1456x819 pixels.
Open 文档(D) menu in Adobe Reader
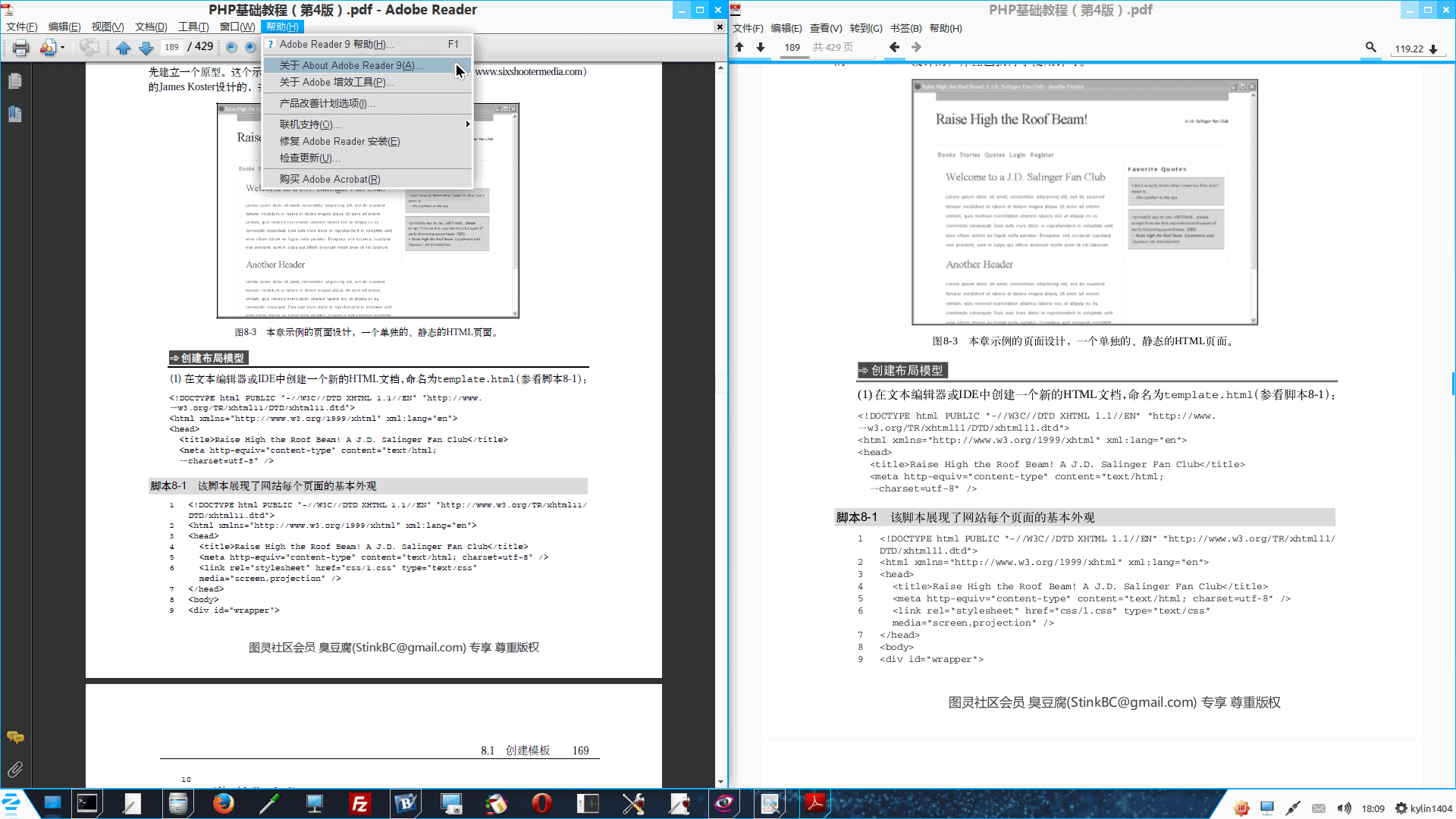[151, 27]
